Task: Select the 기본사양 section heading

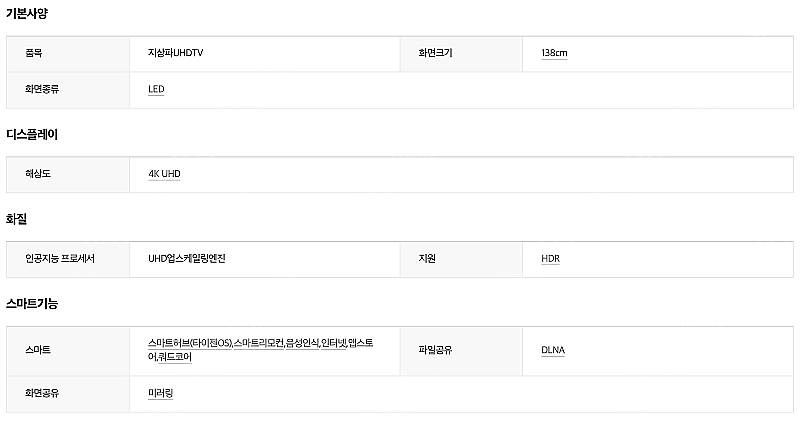Action: click(x=27, y=14)
